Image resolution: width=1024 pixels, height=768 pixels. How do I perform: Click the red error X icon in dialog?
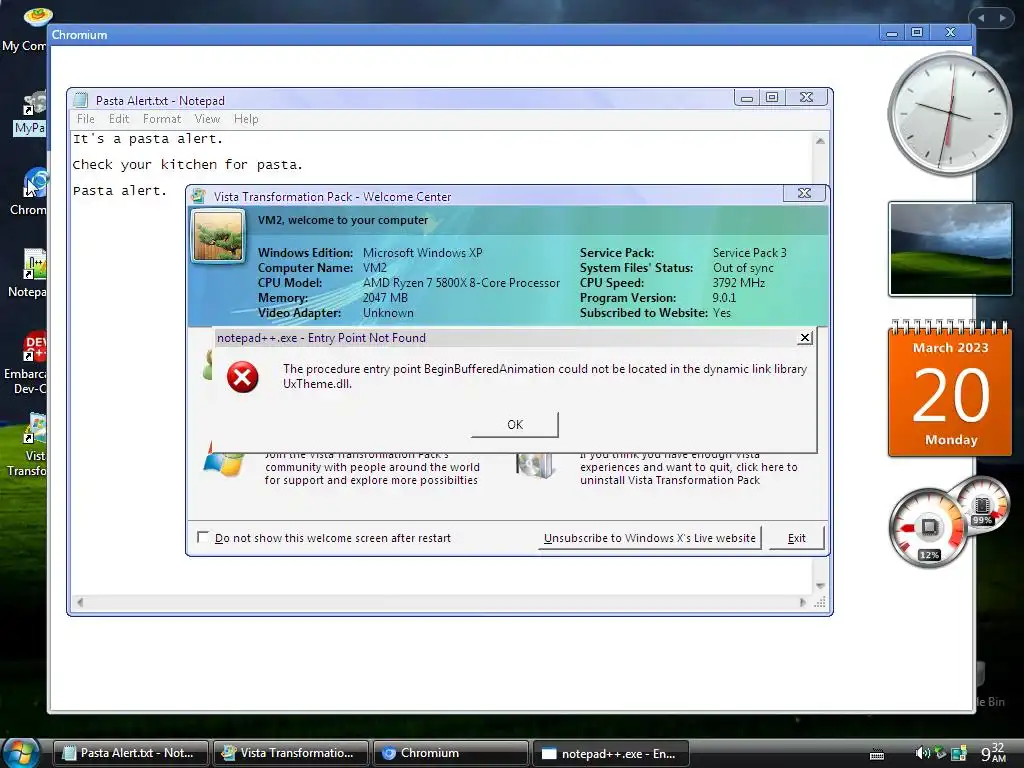click(x=242, y=377)
